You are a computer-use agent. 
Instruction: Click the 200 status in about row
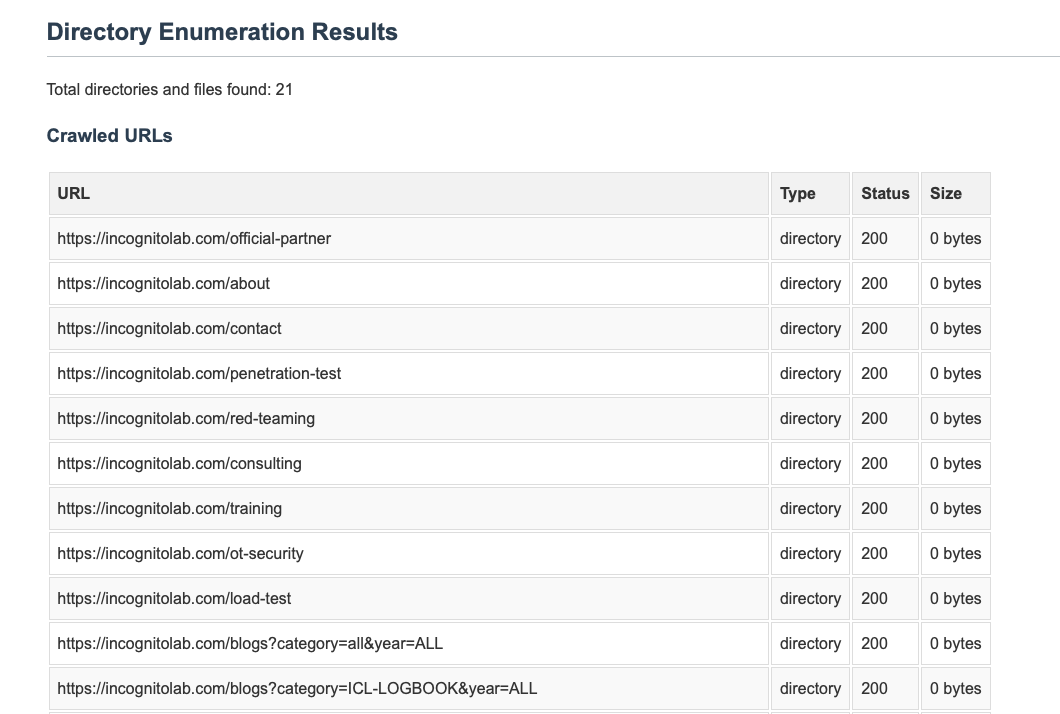tap(885, 283)
